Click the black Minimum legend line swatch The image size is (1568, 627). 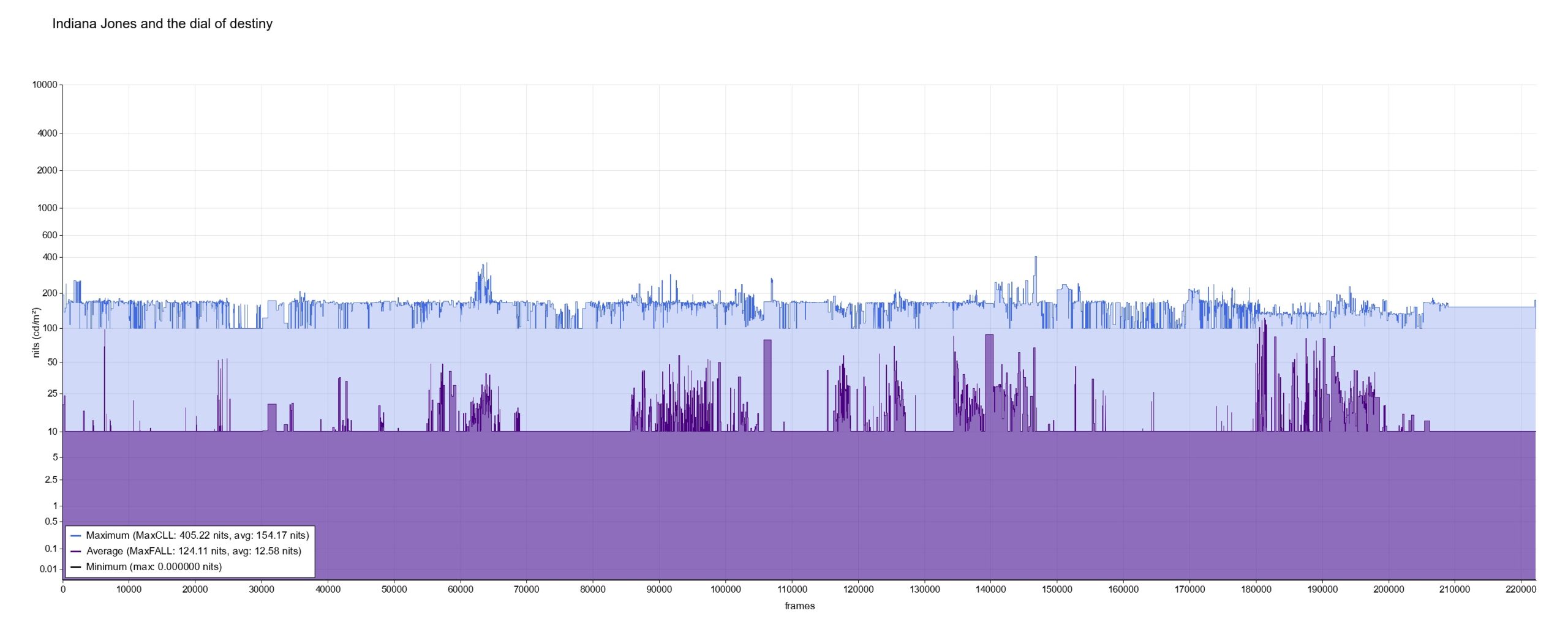pos(76,568)
